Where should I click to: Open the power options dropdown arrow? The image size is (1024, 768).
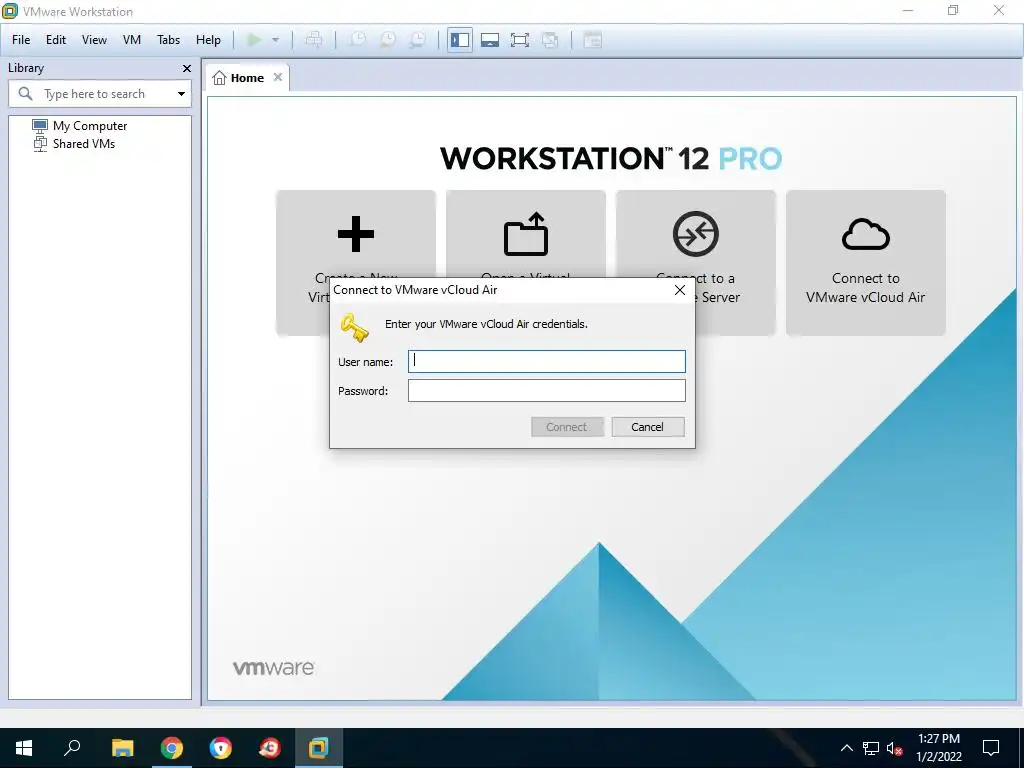coord(276,40)
